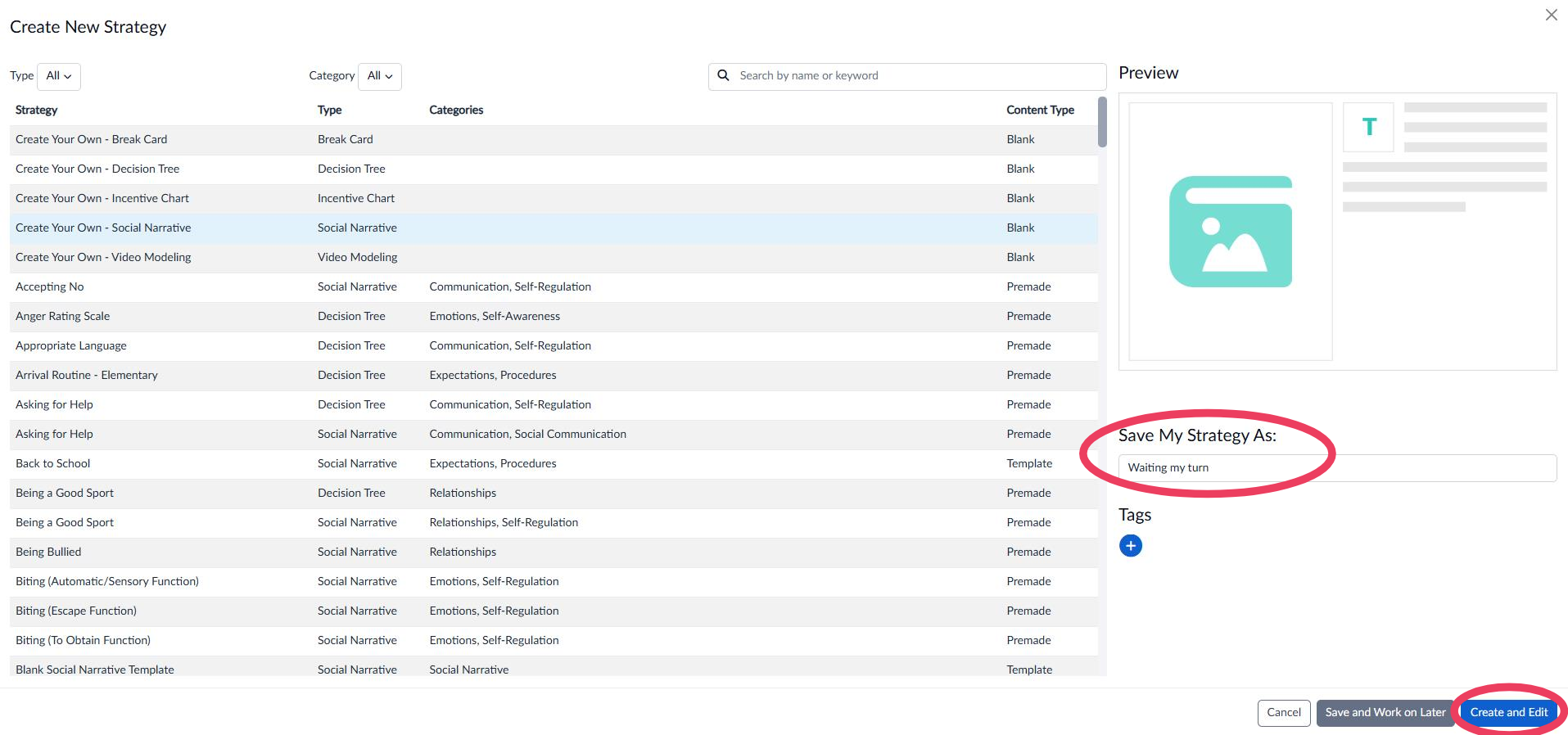Select Create Your Own - Social Narrative row
This screenshot has height=735, width=1568.
103,228
